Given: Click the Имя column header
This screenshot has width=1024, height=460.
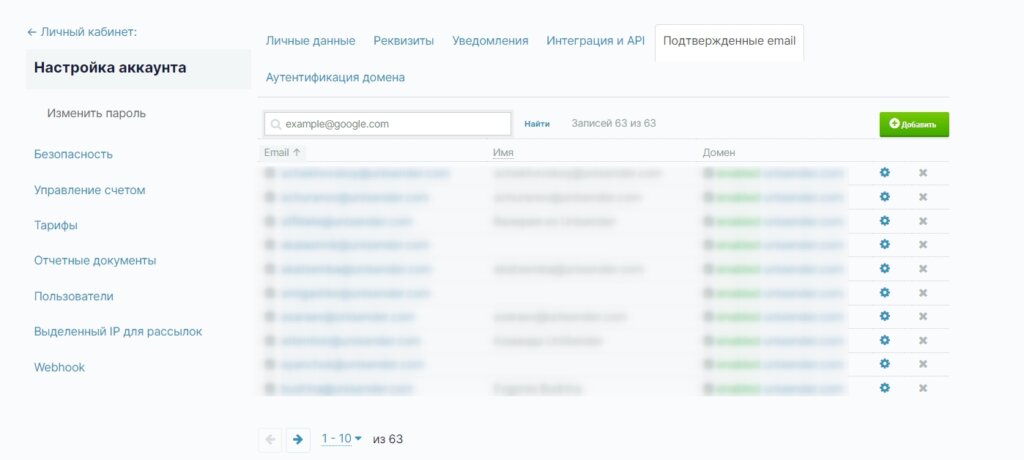Looking at the screenshot, I should tap(503, 152).
